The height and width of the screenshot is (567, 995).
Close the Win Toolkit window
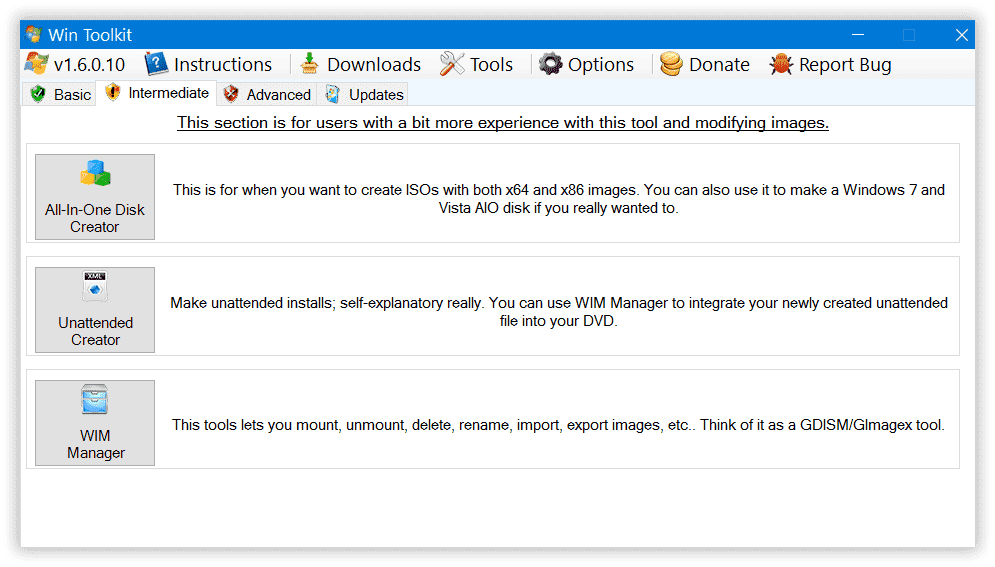pyautogui.click(x=961, y=35)
